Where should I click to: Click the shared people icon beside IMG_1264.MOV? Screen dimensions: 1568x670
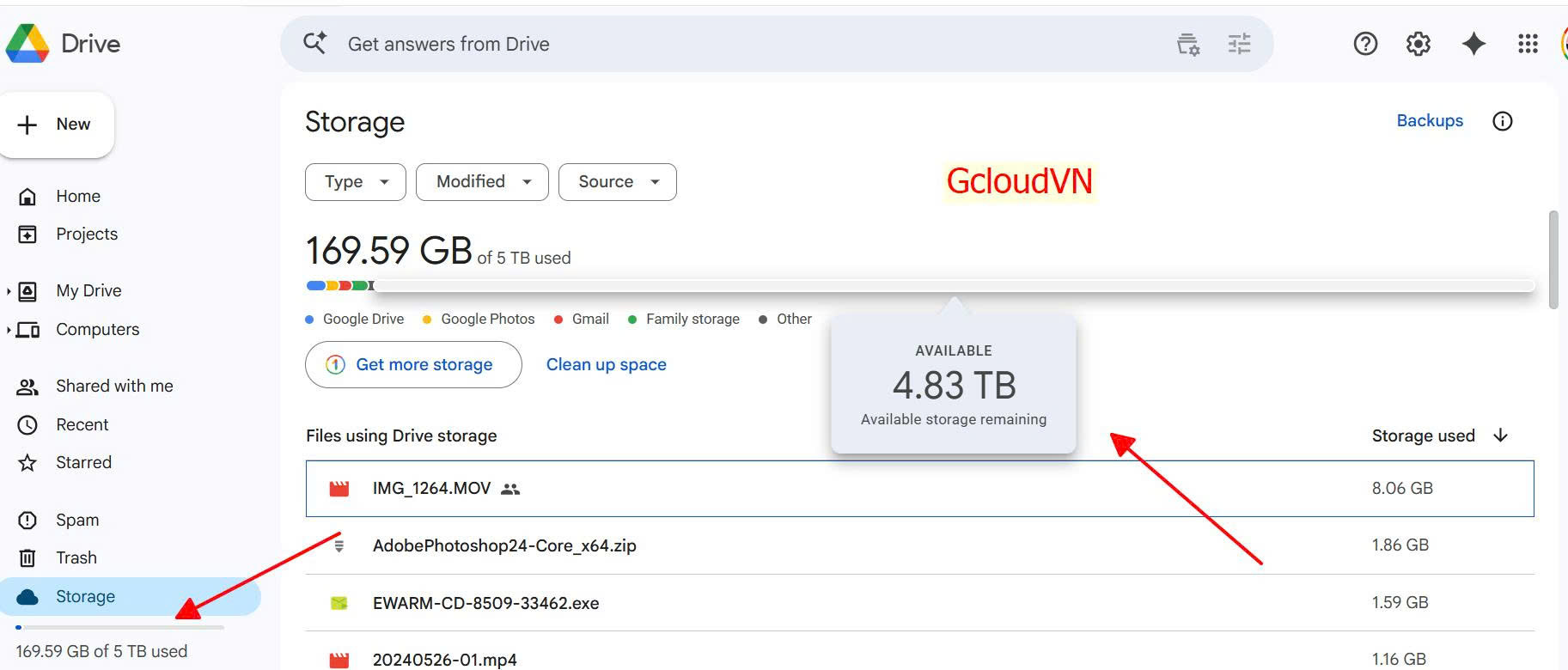pyautogui.click(x=510, y=489)
